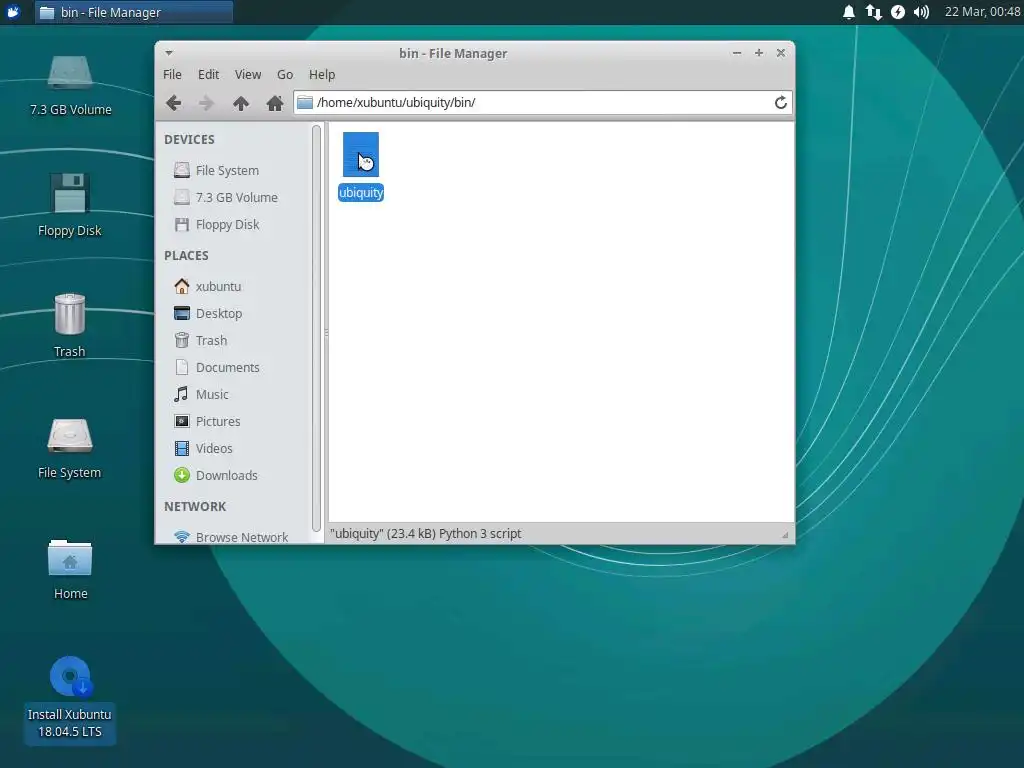The width and height of the screenshot is (1024, 768).
Task: Open the Help menu
Action: point(322,74)
